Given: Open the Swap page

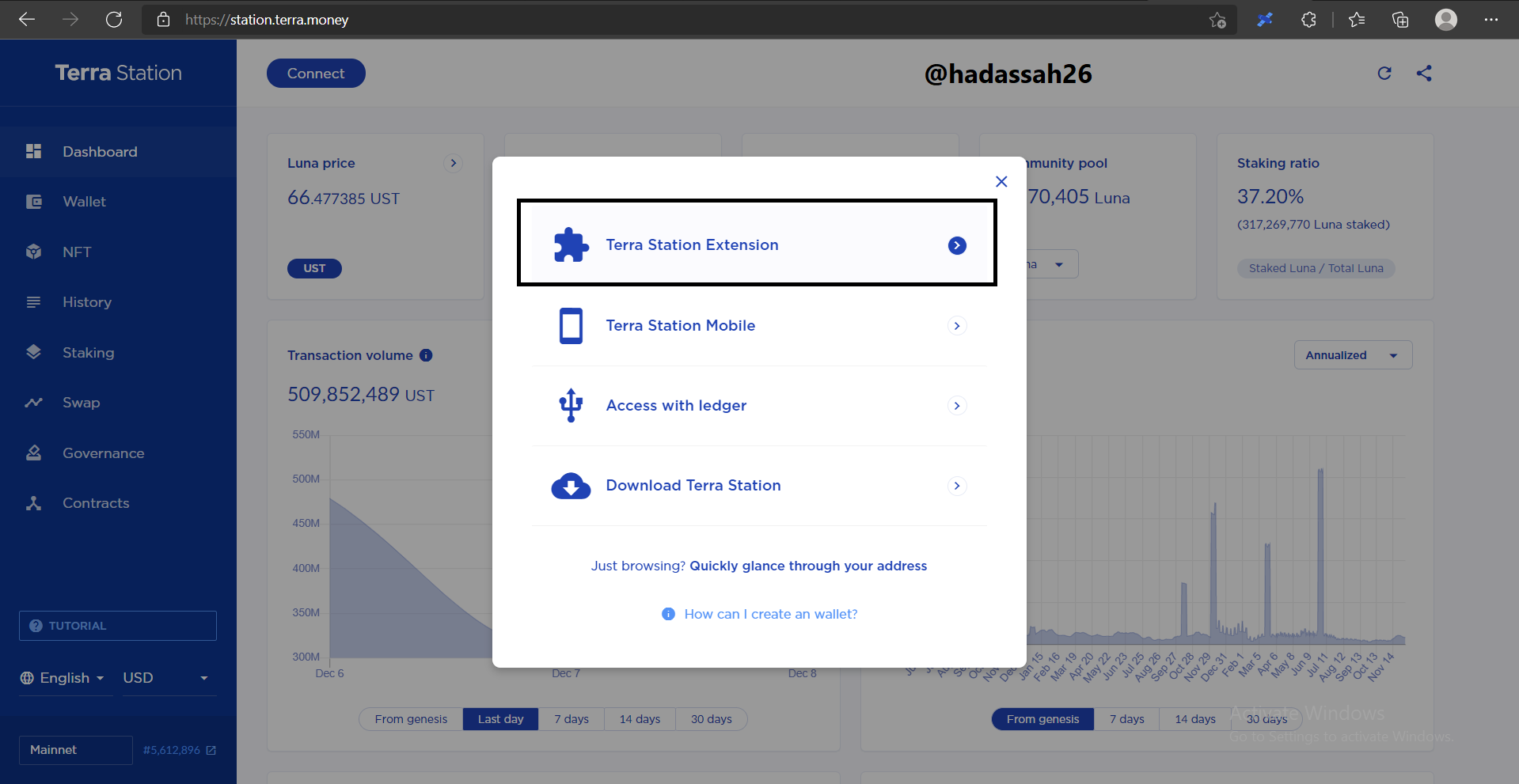Looking at the screenshot, I should click(119, 403).
